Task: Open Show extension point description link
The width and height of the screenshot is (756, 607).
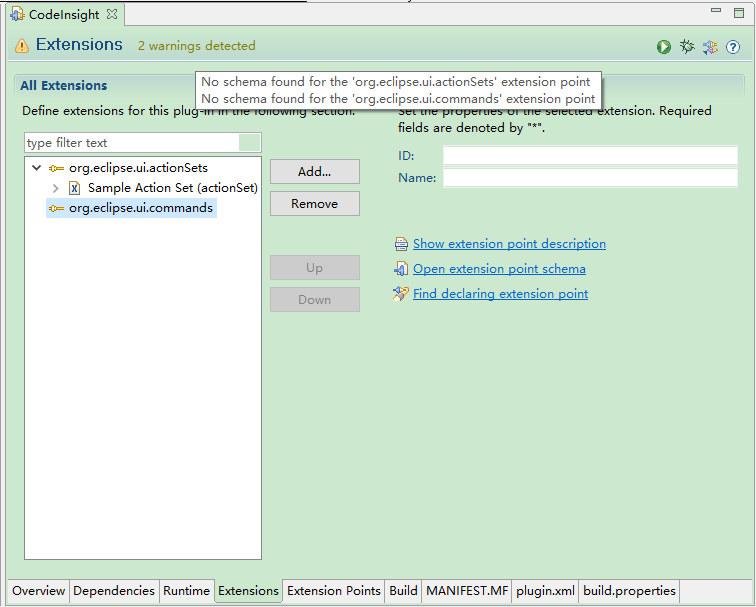Action: tap(509, 244)
